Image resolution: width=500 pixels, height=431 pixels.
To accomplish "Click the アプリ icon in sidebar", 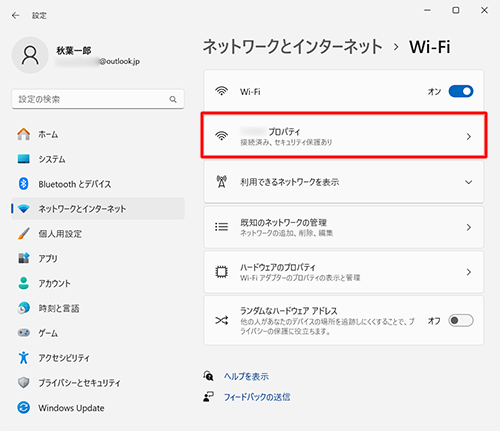I will point(24,258).
